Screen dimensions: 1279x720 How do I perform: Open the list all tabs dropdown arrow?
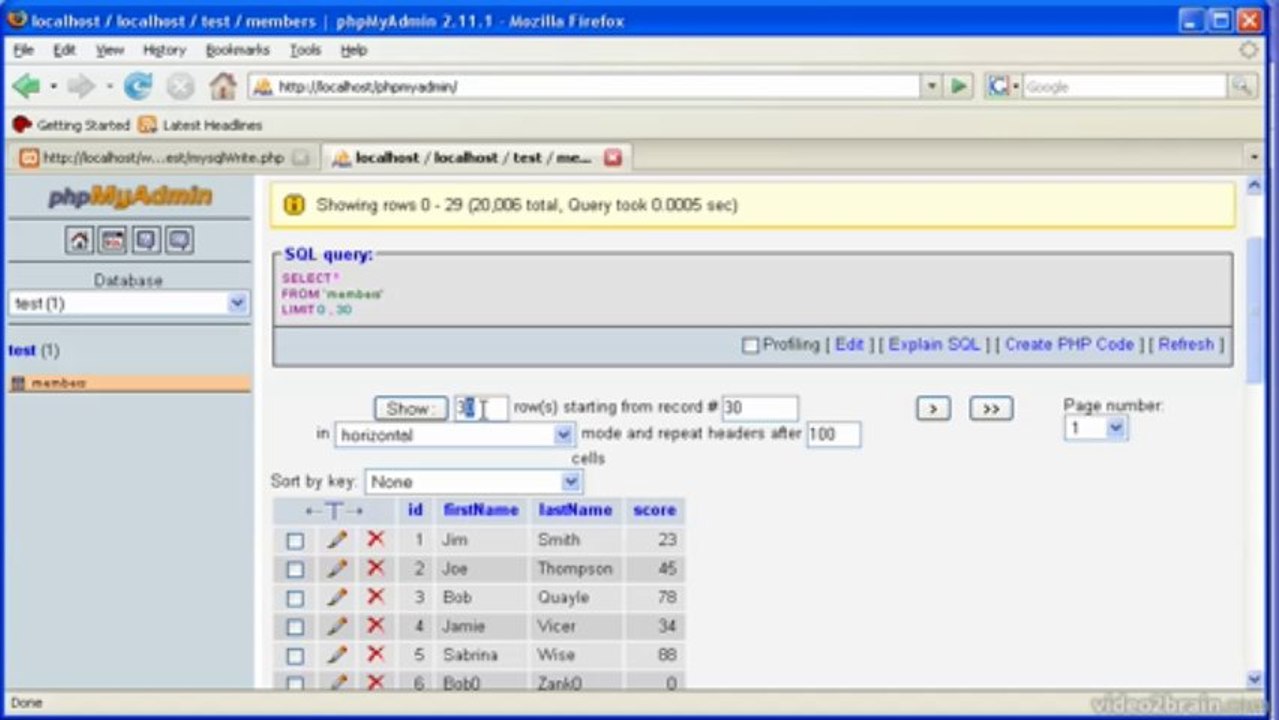1255,157
